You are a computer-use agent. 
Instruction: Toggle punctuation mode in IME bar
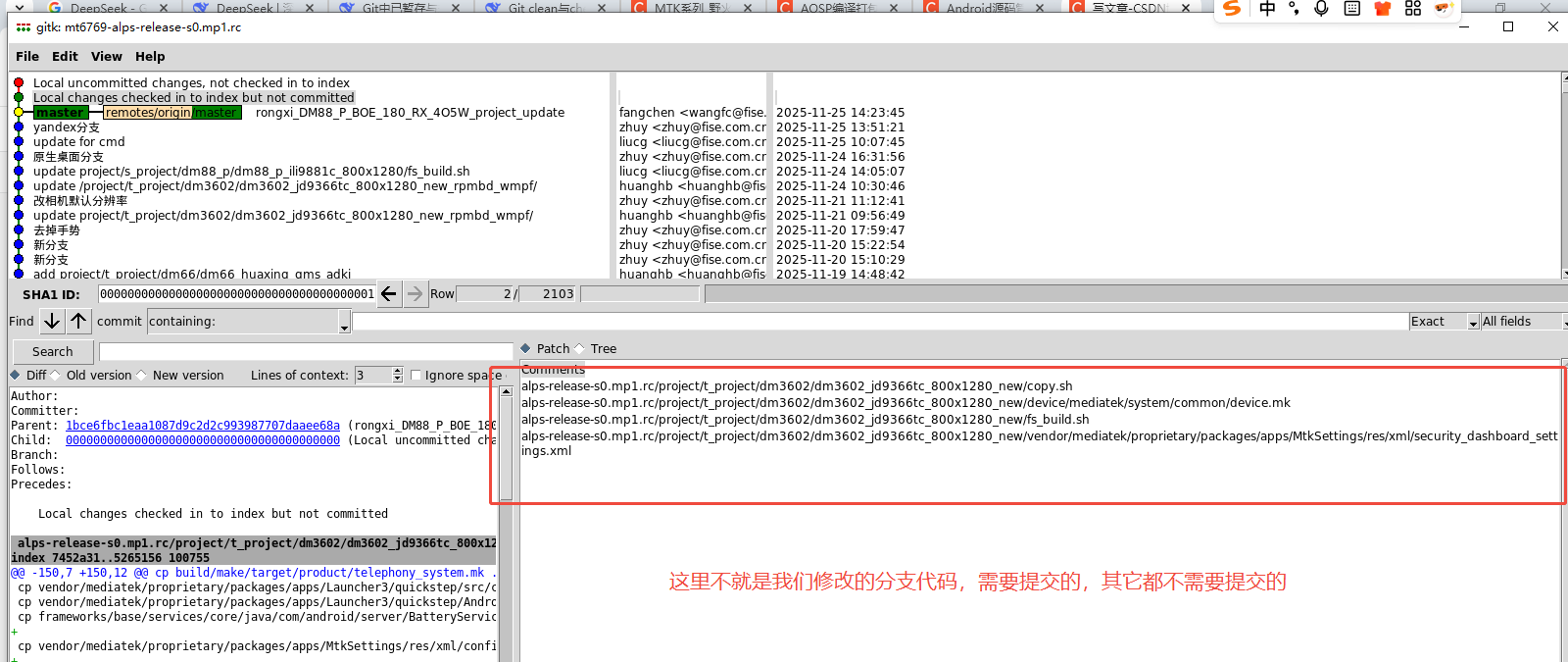[1294, 8]
